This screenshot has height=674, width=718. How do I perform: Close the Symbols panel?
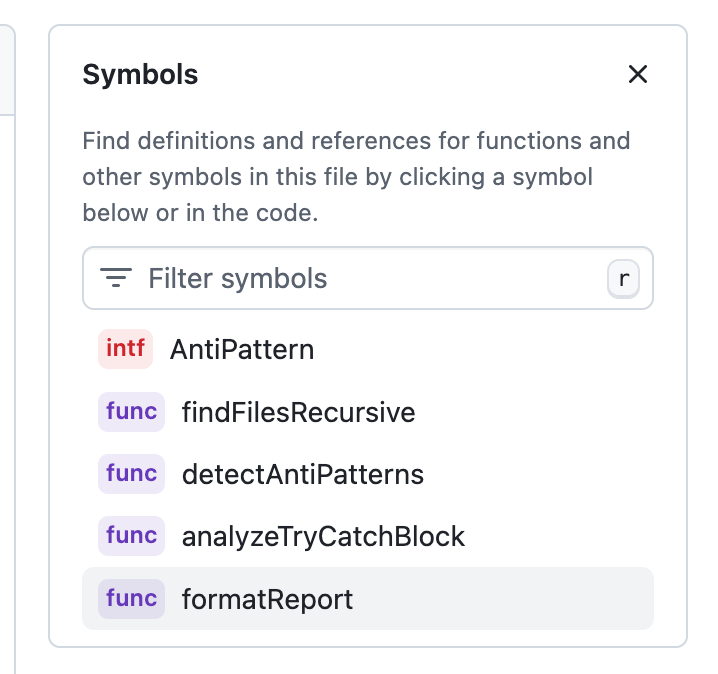point(637,74)
